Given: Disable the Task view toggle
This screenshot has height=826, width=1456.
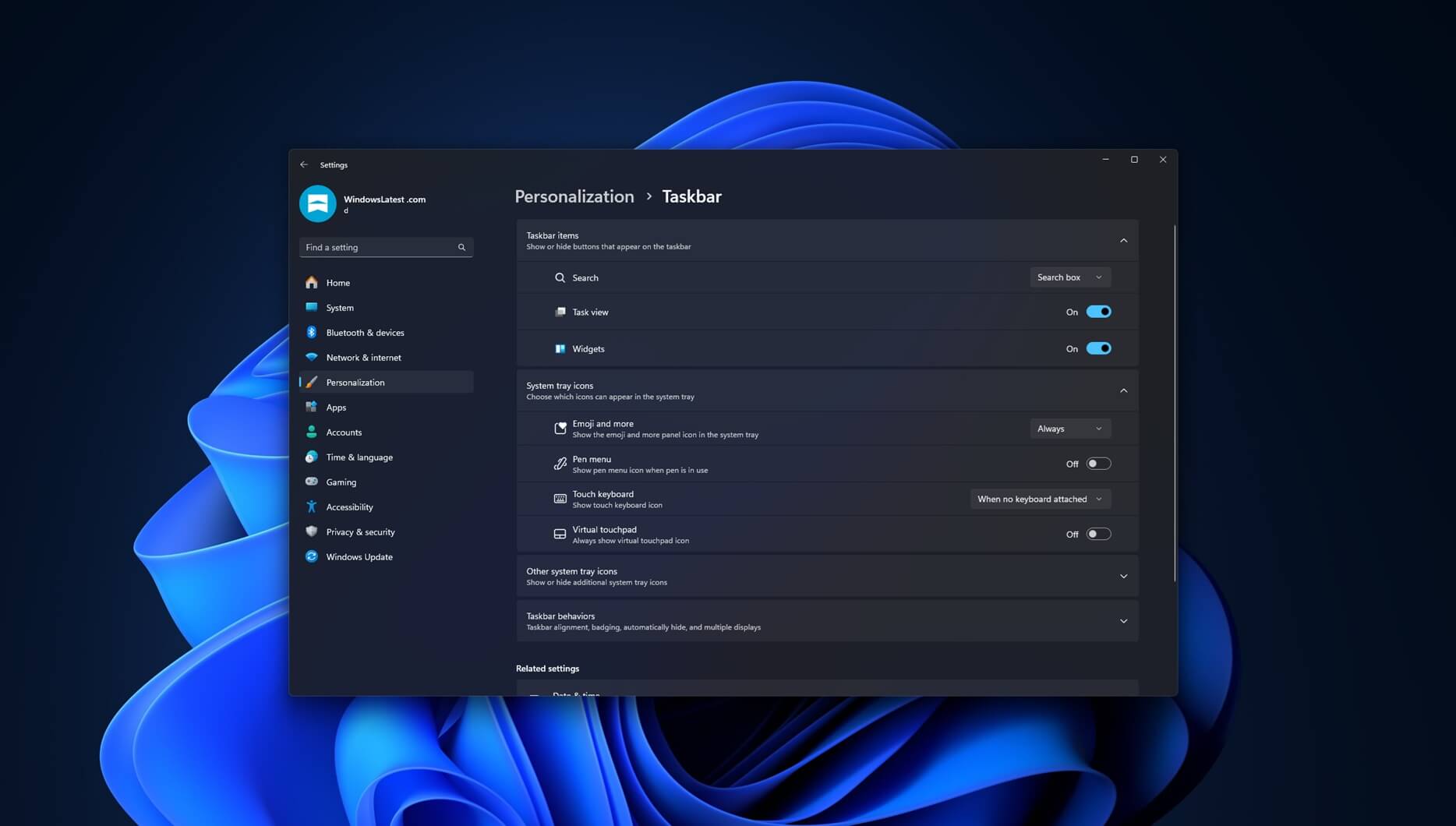Looking at the screenshot, I should 1099,311.
